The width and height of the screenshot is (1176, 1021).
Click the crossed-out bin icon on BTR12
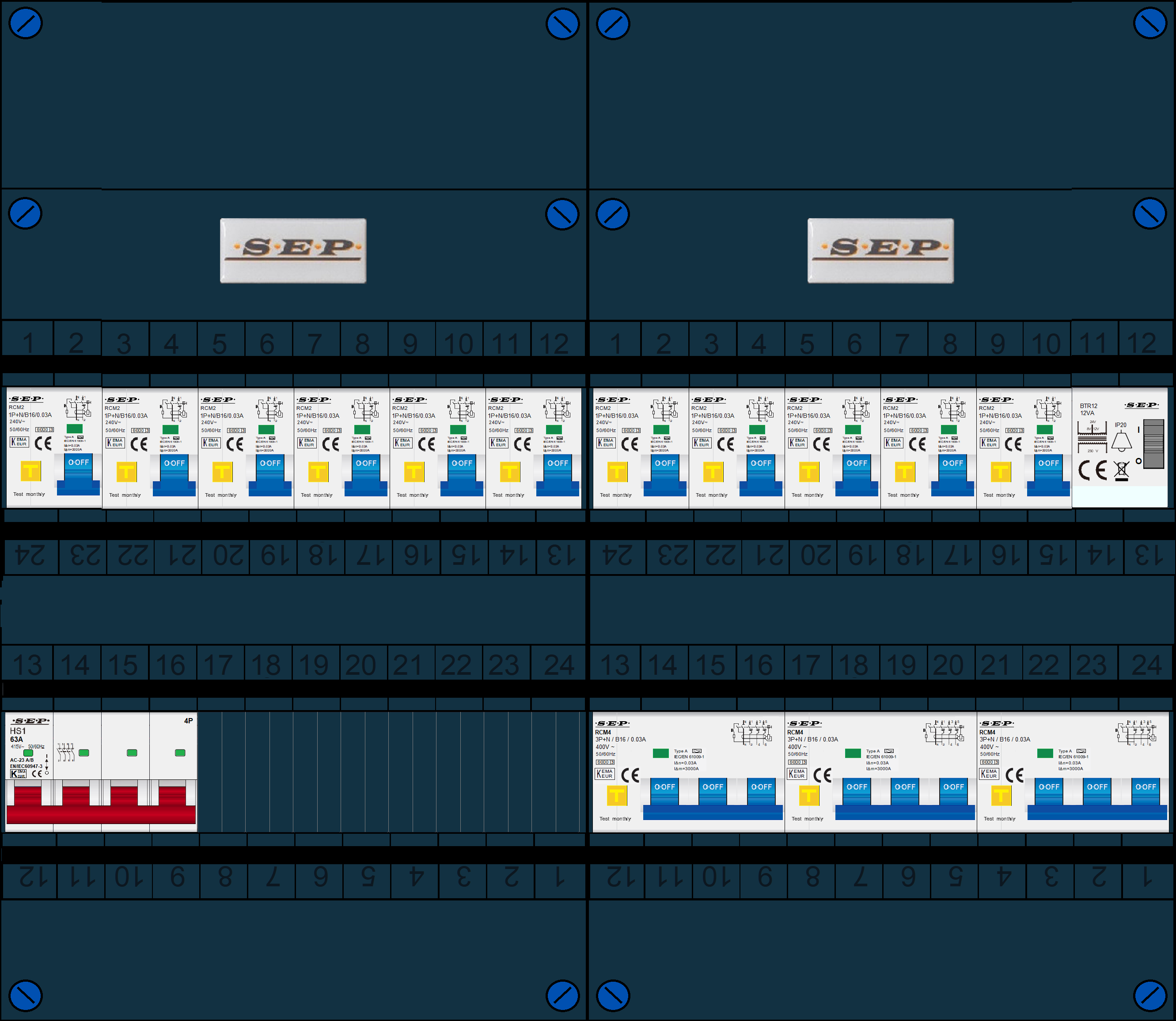1121,471
